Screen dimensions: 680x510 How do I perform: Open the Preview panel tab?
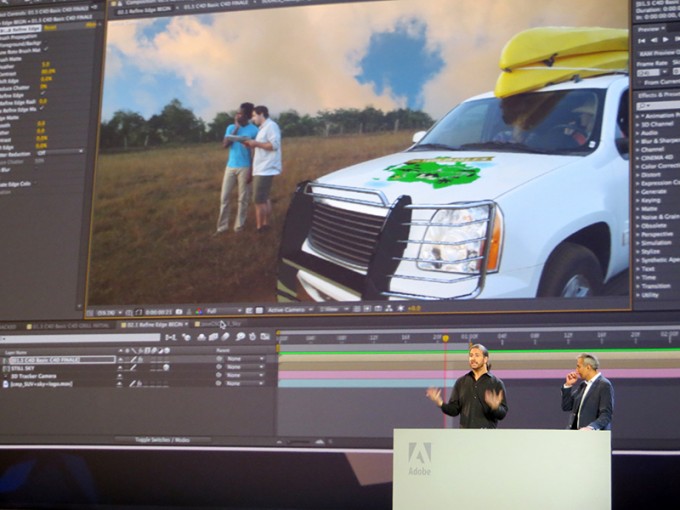coord(651,29)
